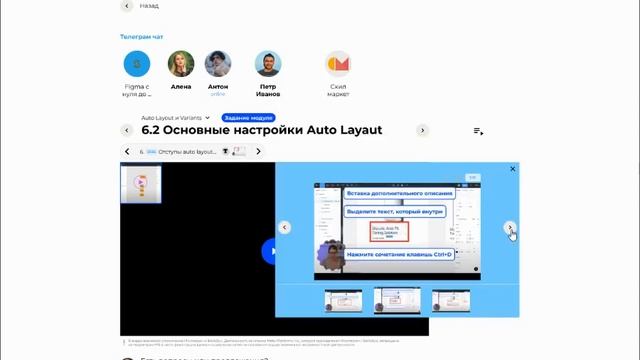Open the Figma с нуля chat avatar
This screenshot has width=640, height=360.
137,64
